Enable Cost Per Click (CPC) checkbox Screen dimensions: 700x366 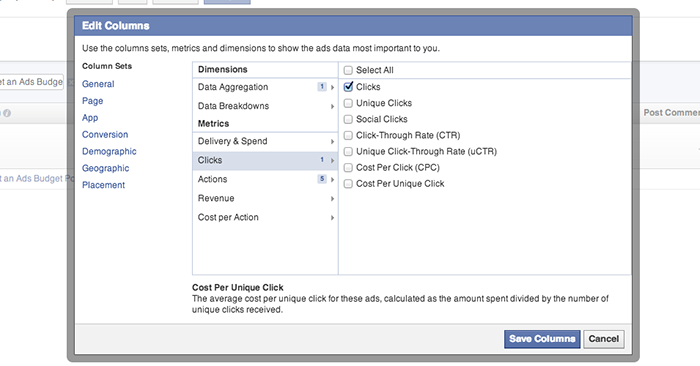tap(348, 167)
